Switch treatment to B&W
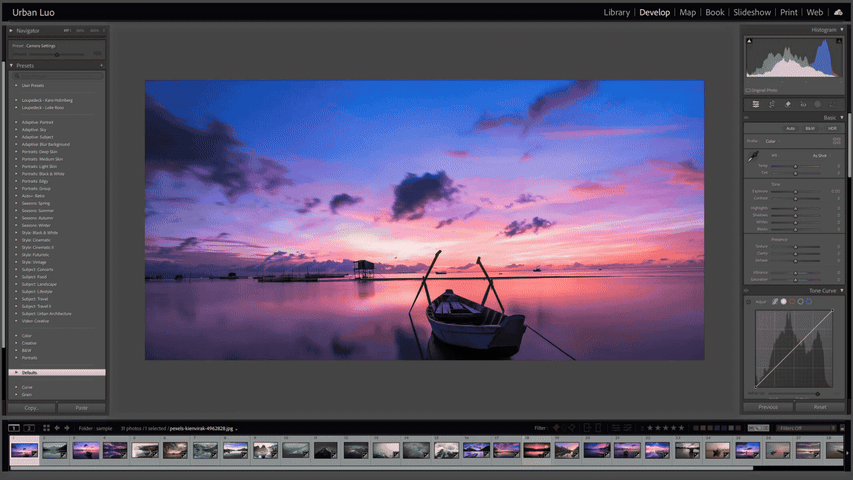 coord(810,128)
